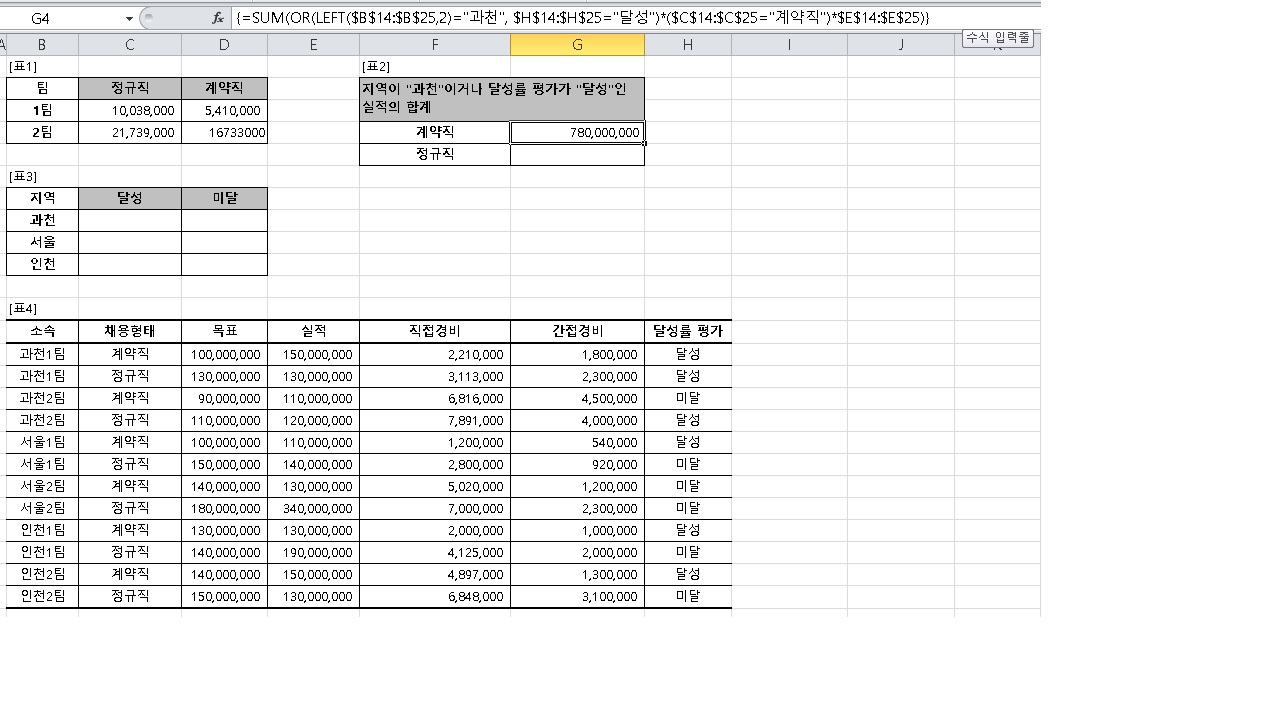Viewport: 1273px width, 725px height.
Task: Select the 채용형태 header in 표4
Action: click(x=129, y=331)
